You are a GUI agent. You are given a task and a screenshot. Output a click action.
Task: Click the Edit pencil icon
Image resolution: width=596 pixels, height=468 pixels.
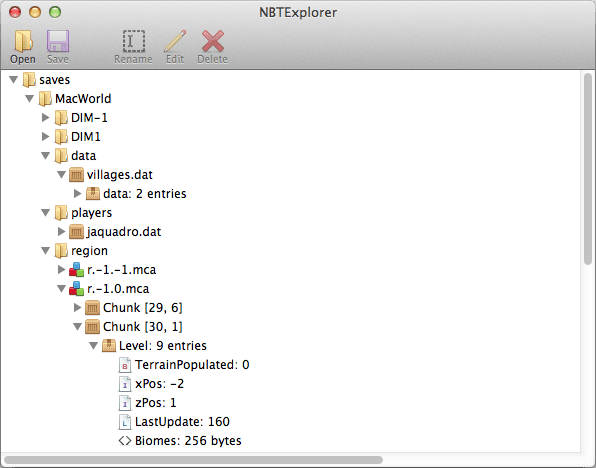coord(175,41)
